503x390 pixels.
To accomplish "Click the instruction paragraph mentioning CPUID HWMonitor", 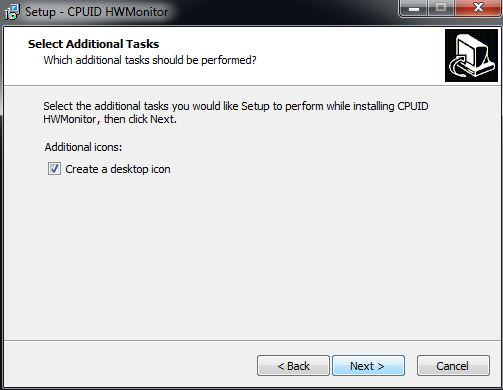I will coord(236,112).
